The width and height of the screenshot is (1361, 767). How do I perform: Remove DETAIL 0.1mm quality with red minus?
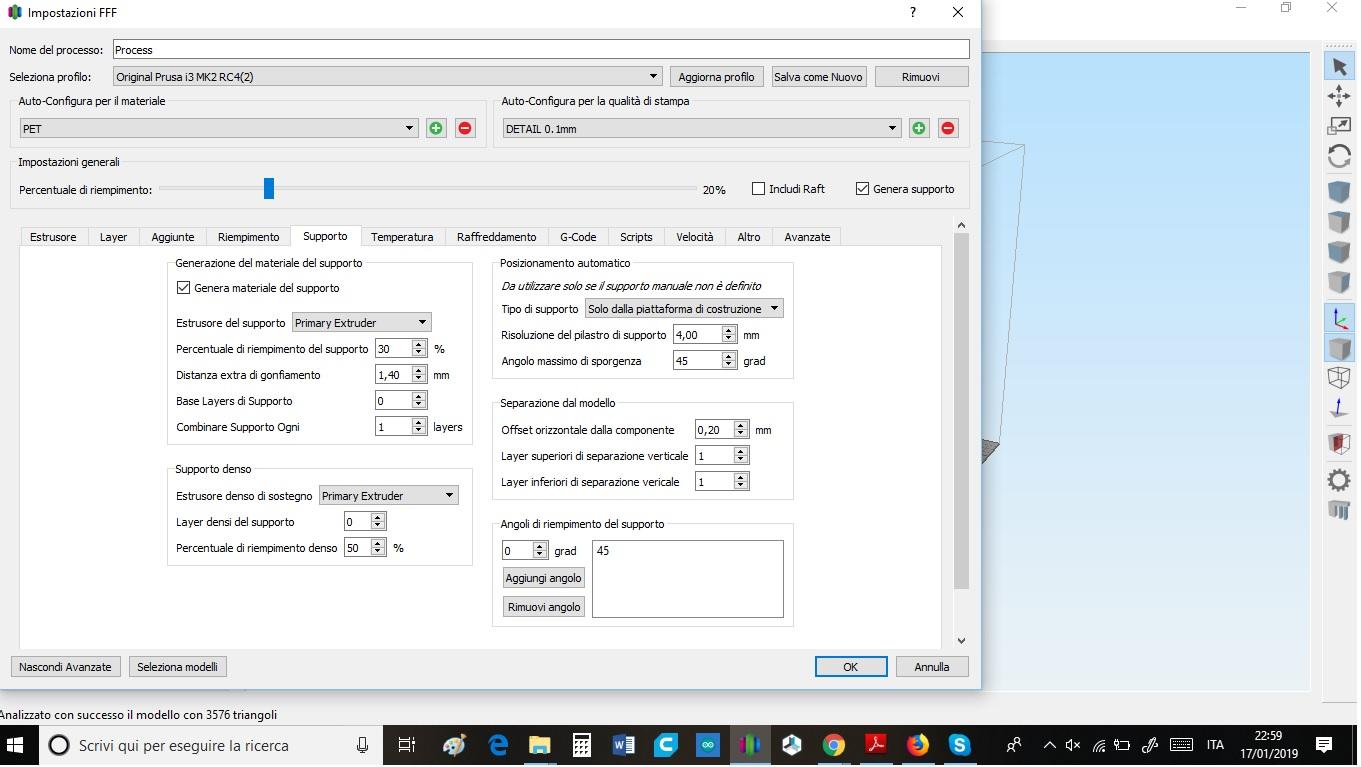point(948,128)
